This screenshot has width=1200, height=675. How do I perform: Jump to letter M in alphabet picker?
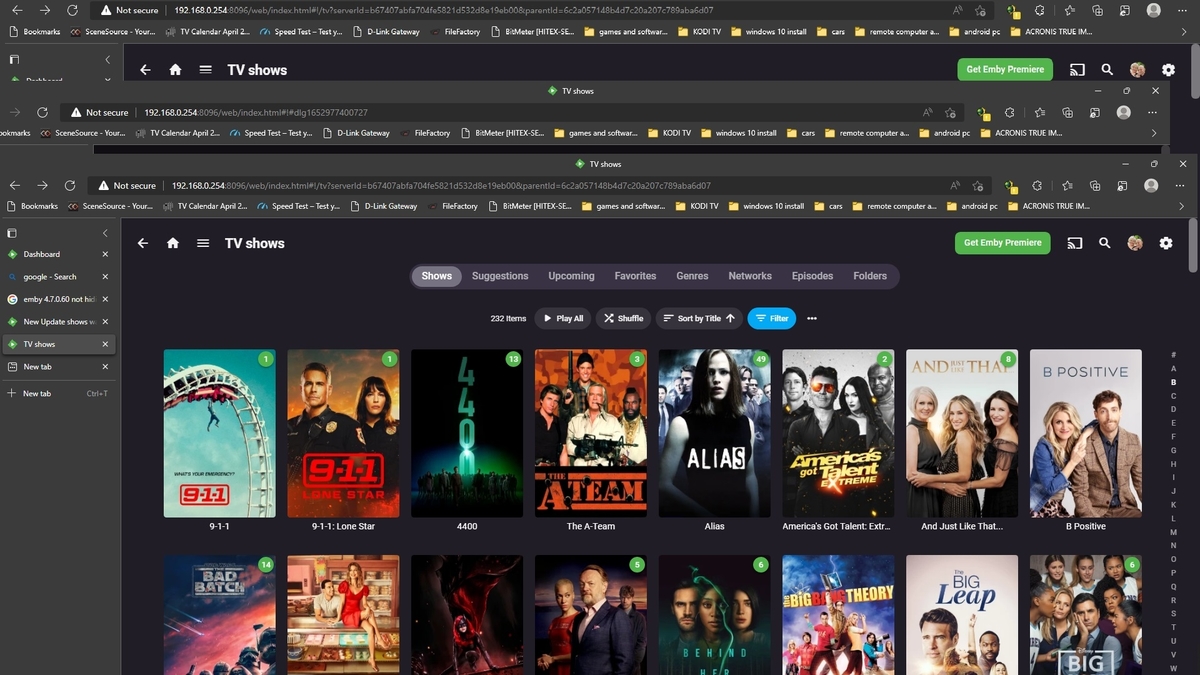click(x=1173, y=532)
